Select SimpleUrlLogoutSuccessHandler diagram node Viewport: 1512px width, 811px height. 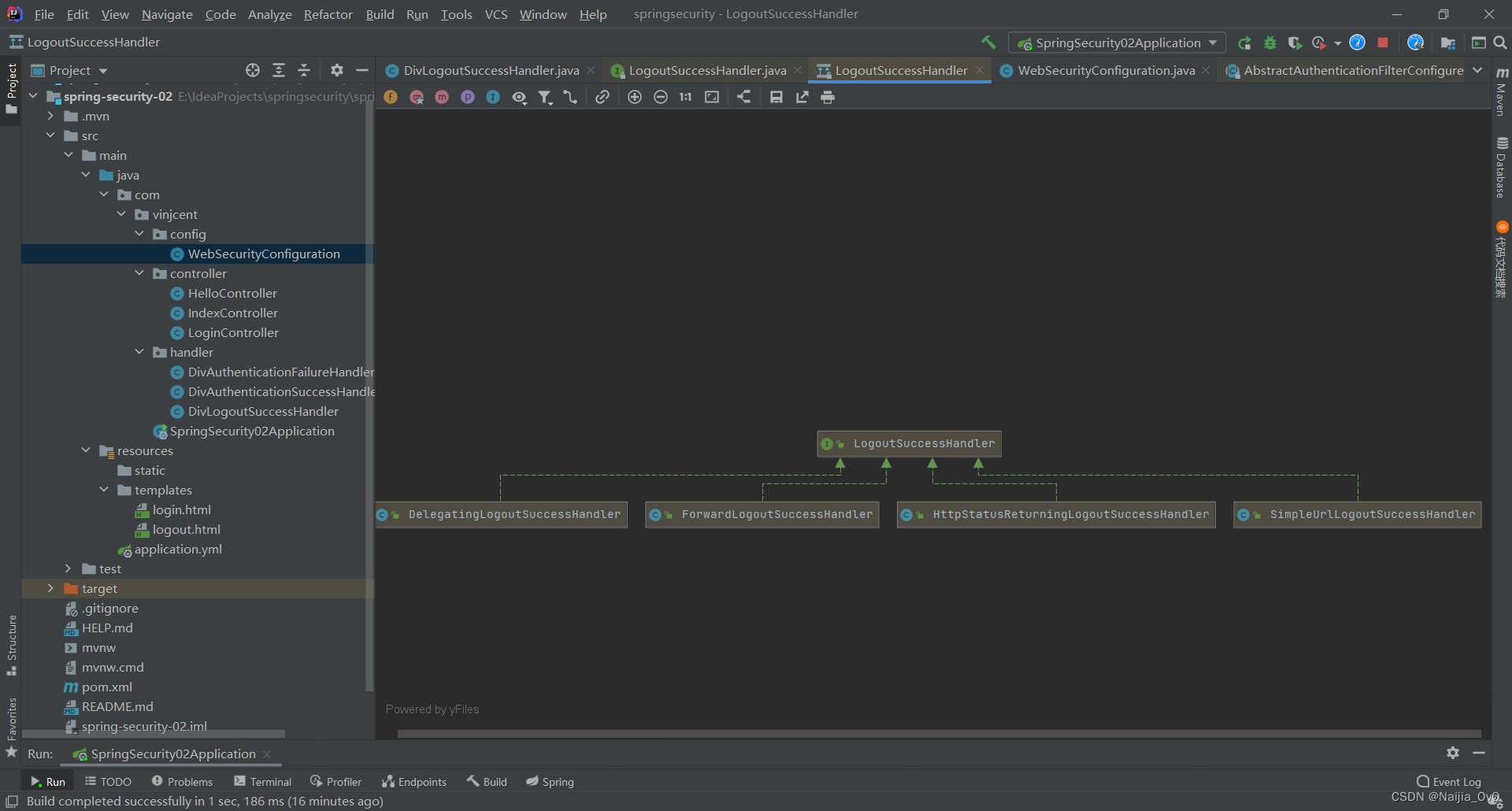(x=1358, y=514)
